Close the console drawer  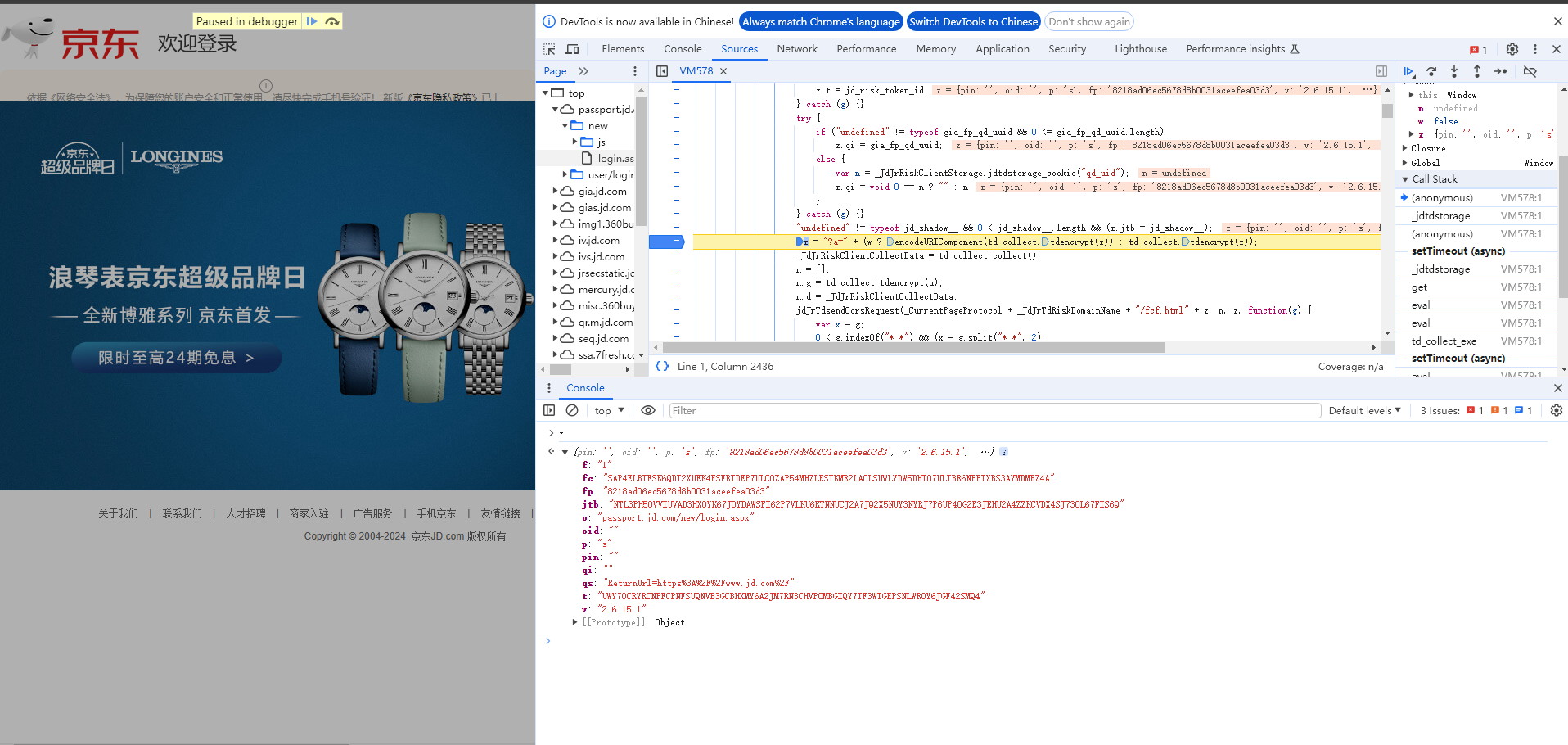(x=1557, y=388)
